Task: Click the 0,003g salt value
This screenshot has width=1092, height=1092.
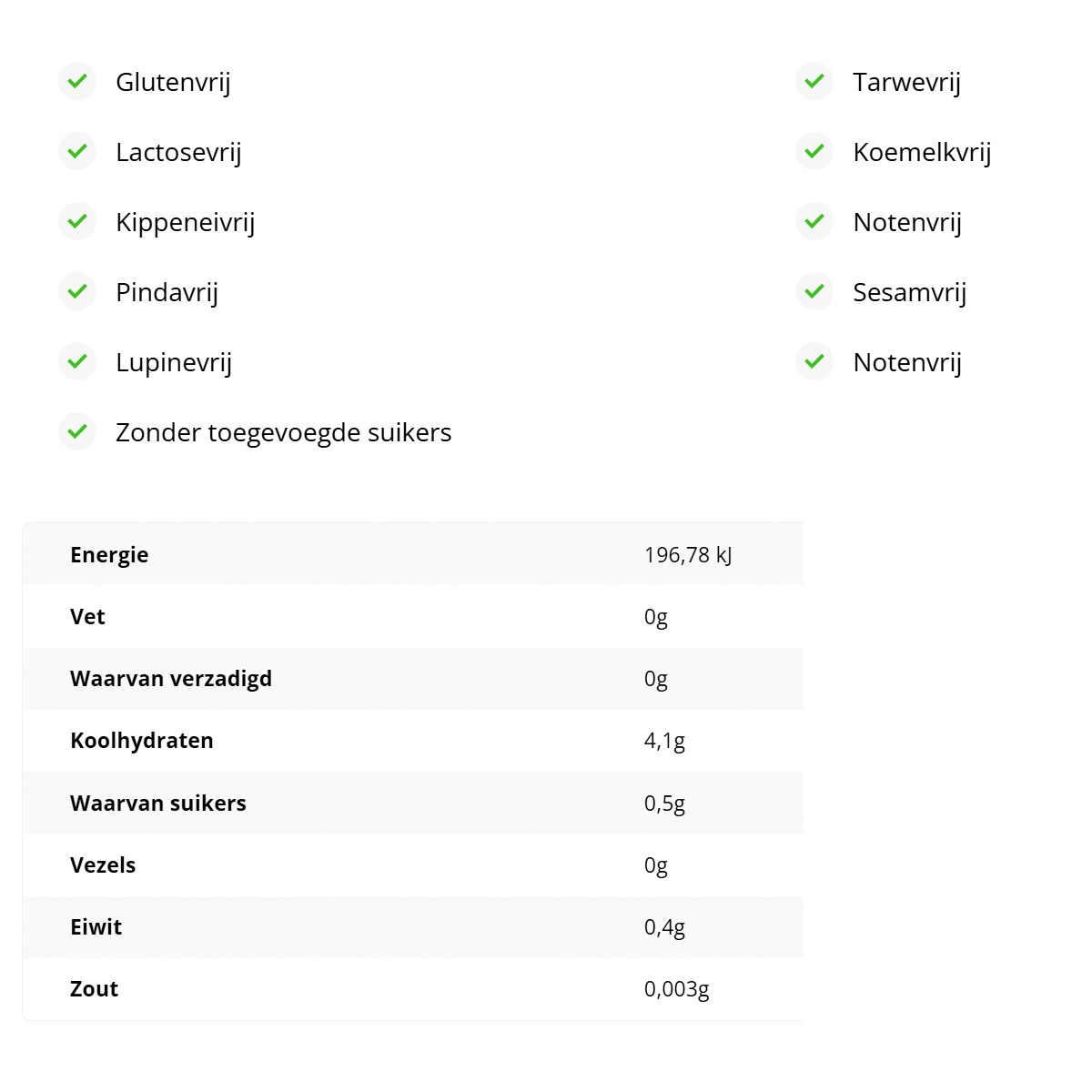Action: pos(676,989)
